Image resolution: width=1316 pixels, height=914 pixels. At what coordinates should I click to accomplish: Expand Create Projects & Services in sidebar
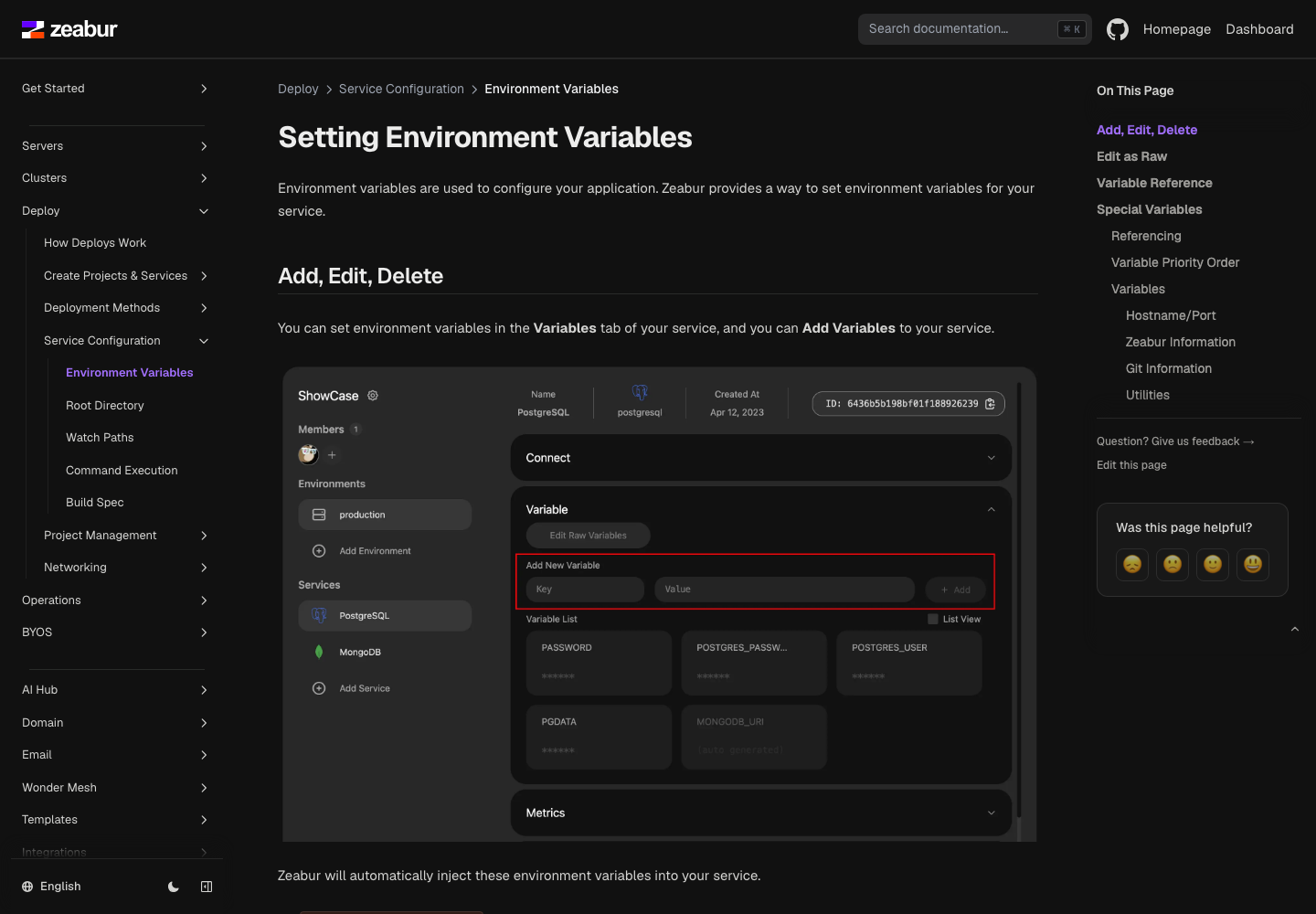126,276
